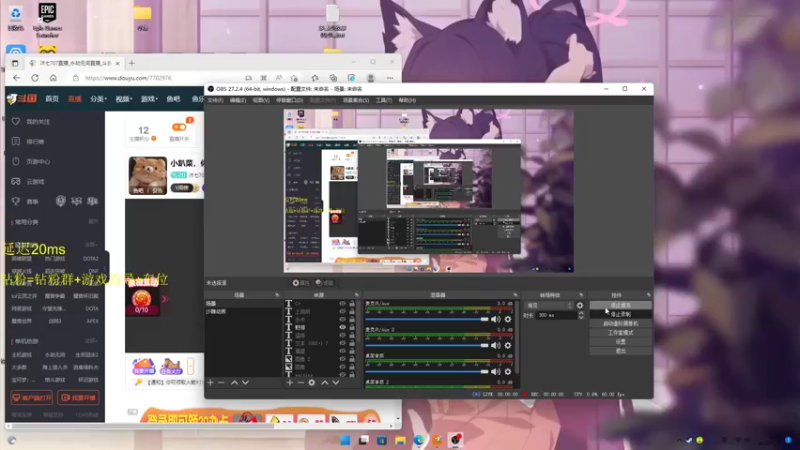Move scene up in Scenes panel
800x450 pixels.
[x=234, y=382]
